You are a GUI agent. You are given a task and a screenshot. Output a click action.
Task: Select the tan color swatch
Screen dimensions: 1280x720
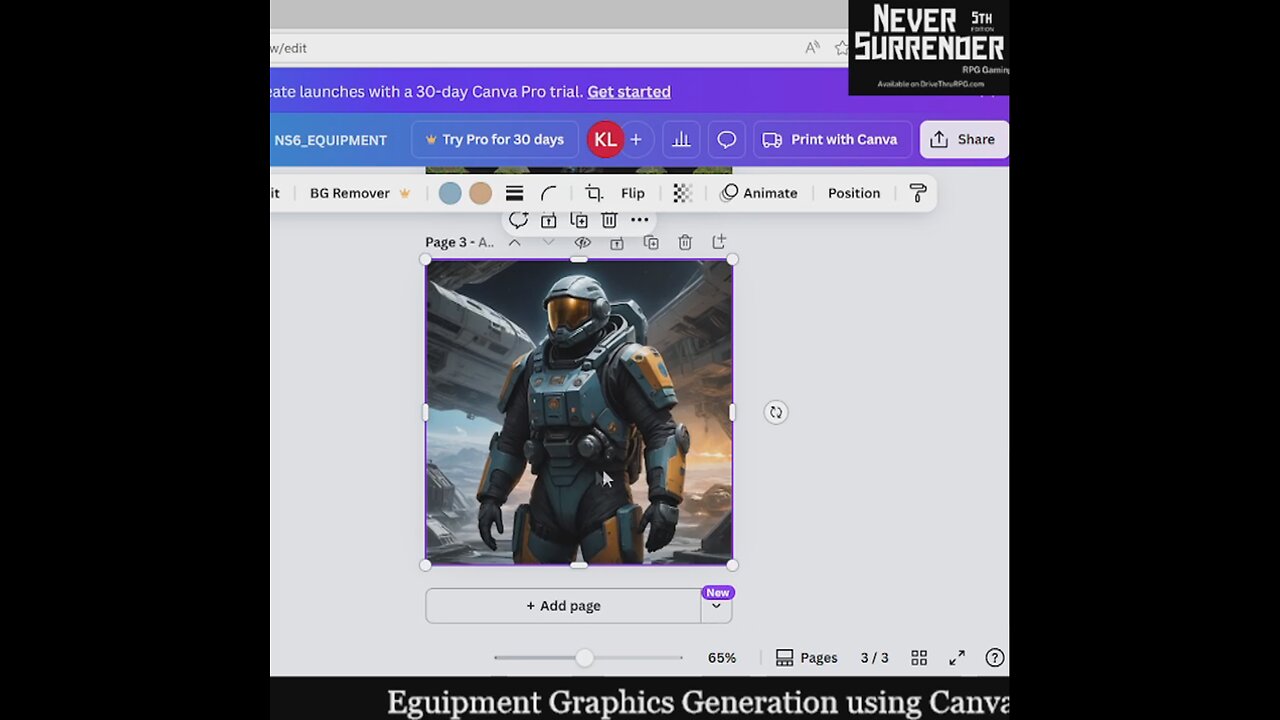pos(481,193)
